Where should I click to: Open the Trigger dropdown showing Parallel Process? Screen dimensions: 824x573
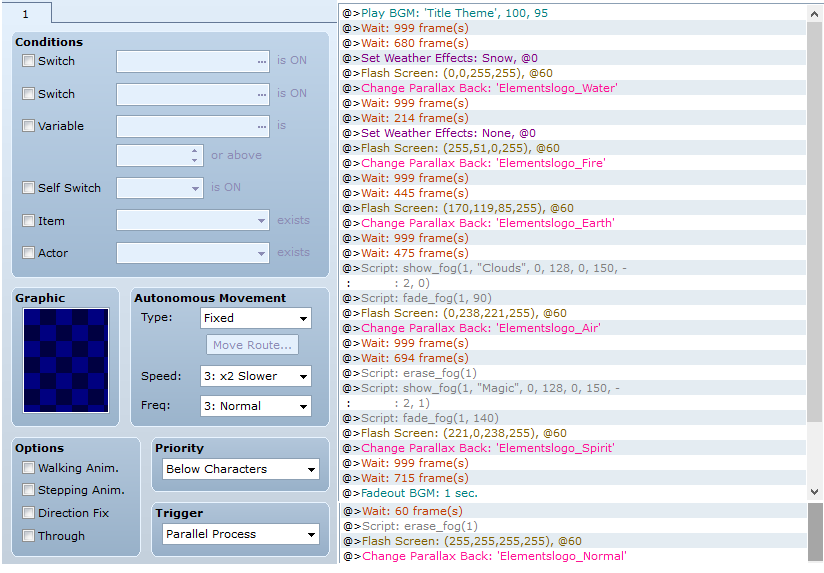pyautogui.click(x=241, y=534)
